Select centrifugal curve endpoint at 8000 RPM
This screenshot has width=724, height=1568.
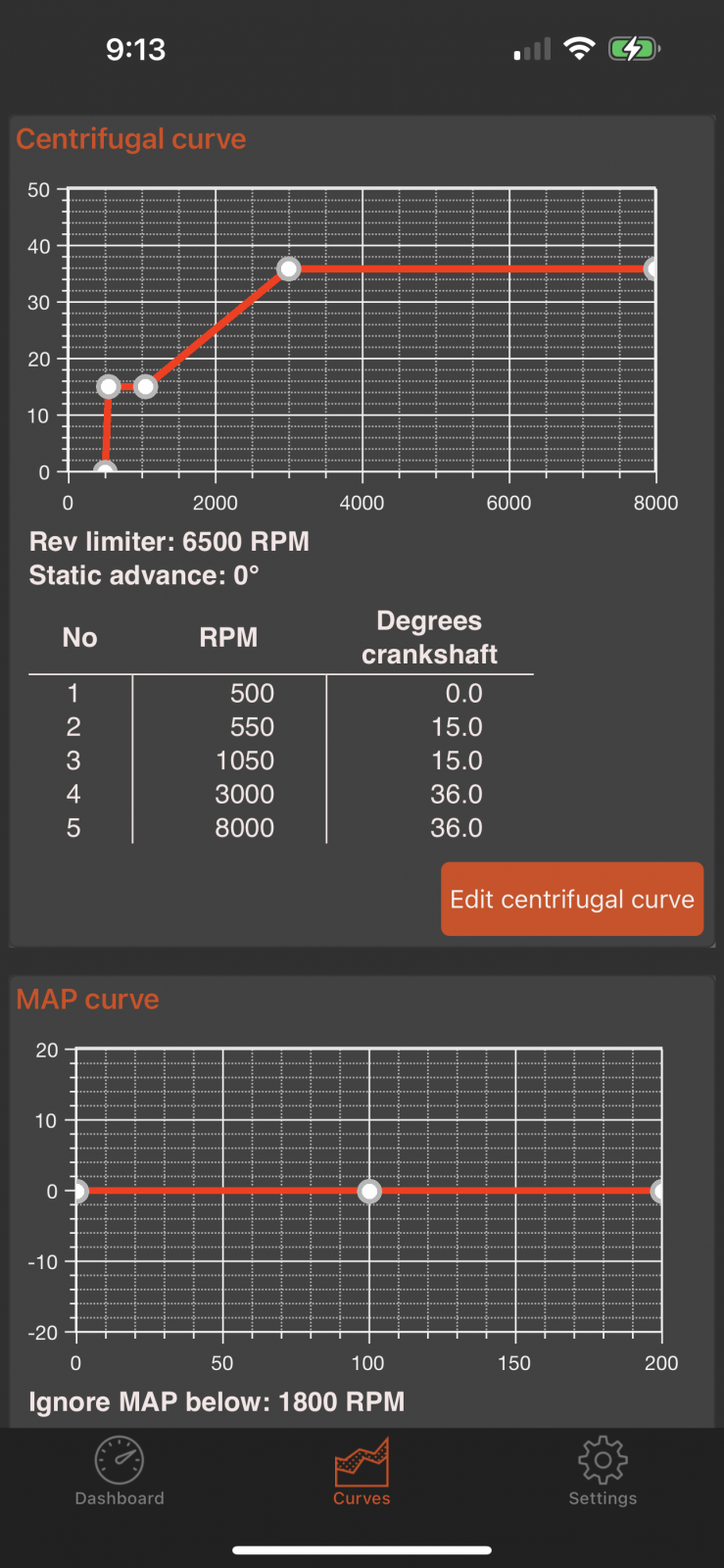[x=652, y=269]
